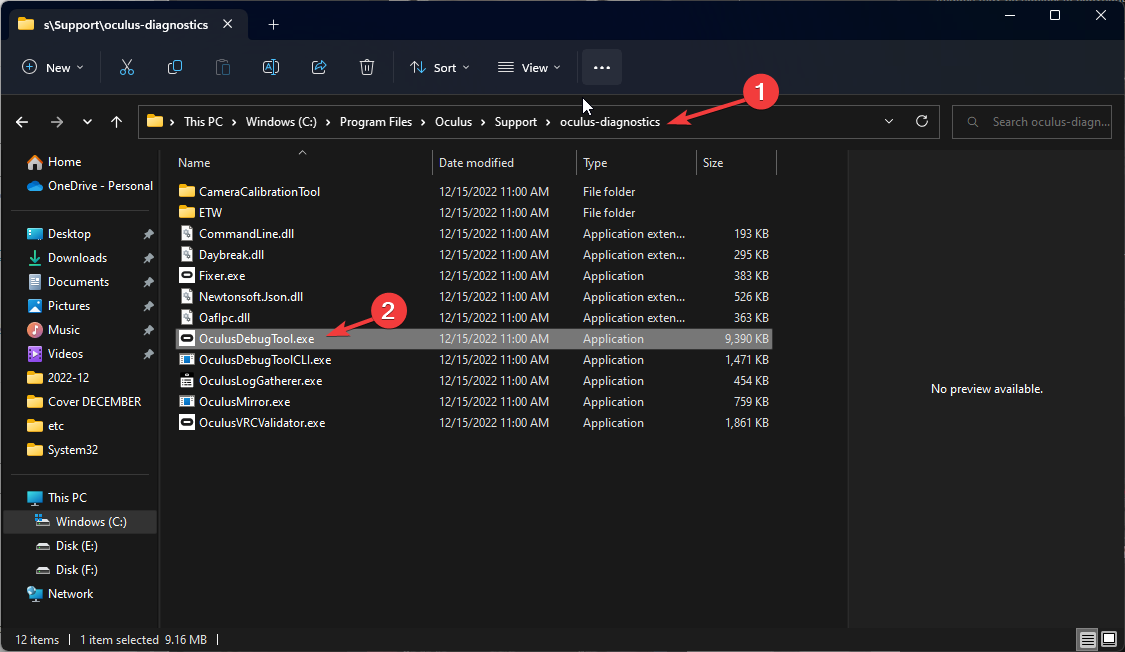The width and height of the screenshot is (1125, 652).
Task: Select the Daybreak.dll file icon
Action: click(187, 255)
